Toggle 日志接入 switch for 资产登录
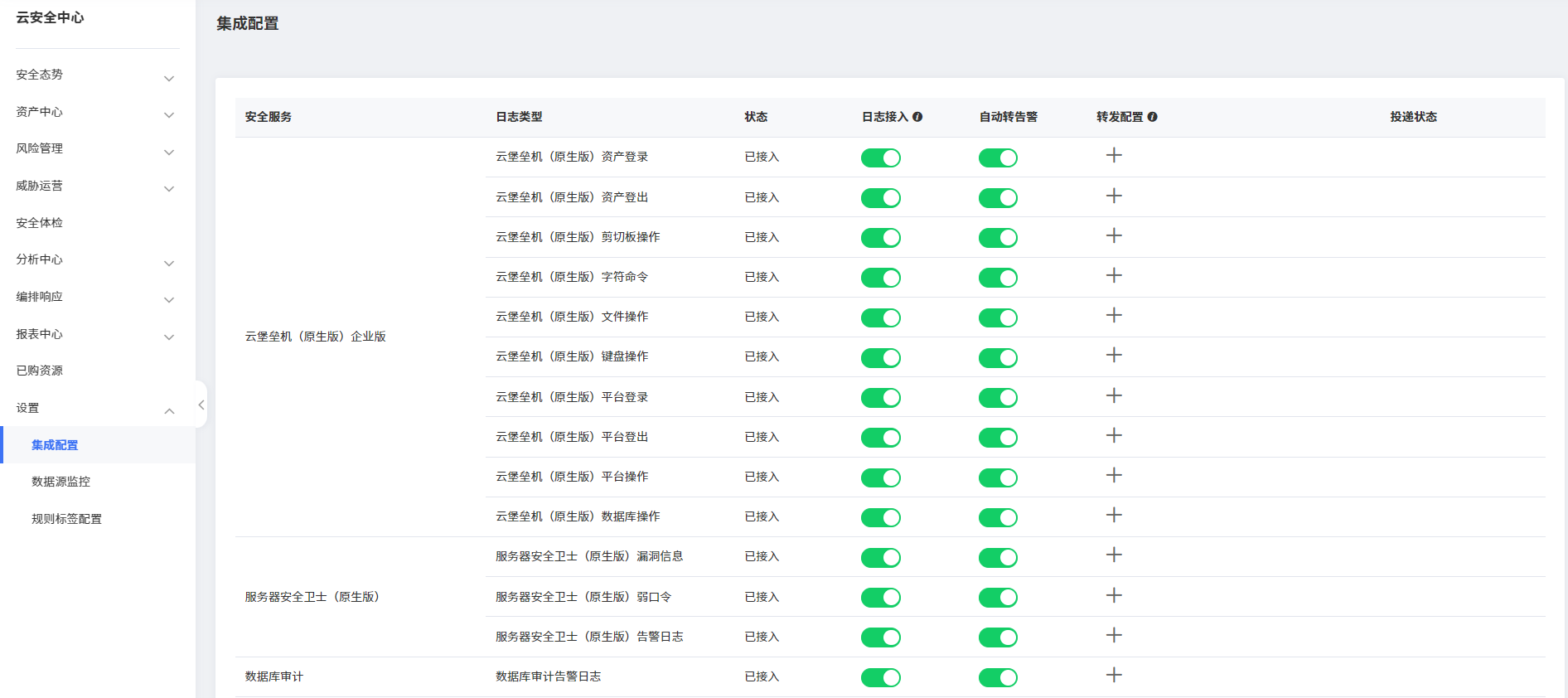Image resolution: width=1568 pixels, height=698 pixels. point(880,158)
